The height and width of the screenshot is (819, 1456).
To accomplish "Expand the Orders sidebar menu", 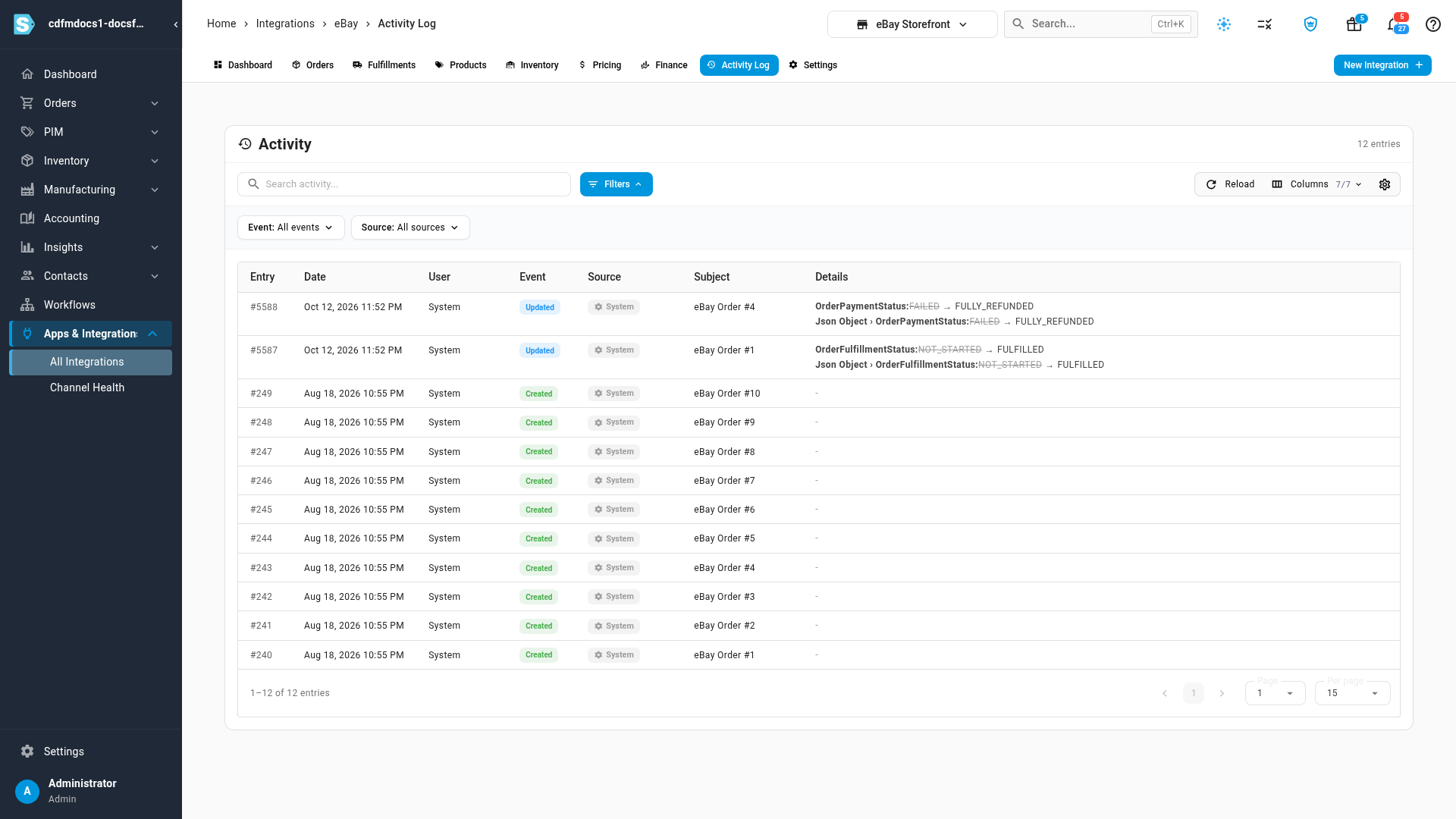I will [x=91, y=103].
